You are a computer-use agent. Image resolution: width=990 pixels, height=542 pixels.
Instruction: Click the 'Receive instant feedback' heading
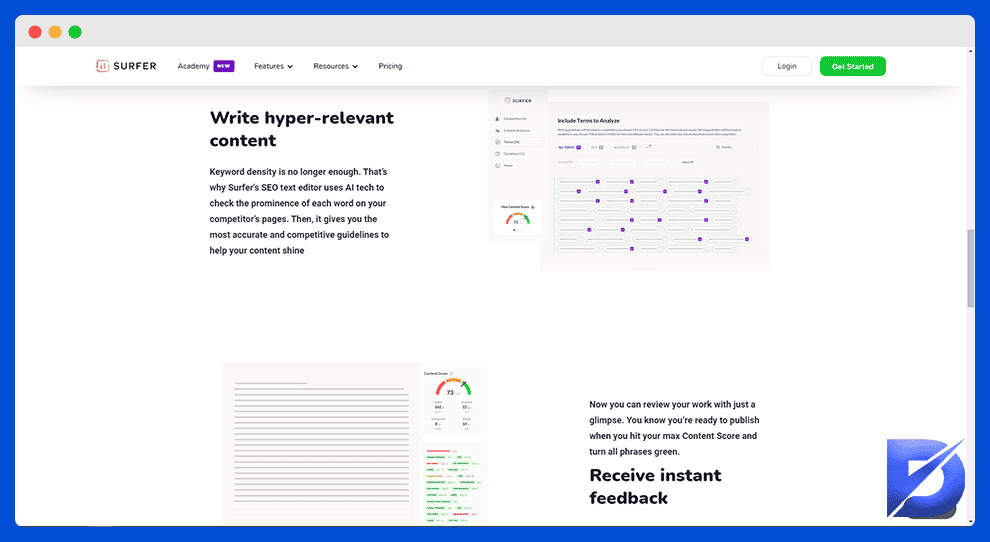pyautogui.click(x=655, y=486)
